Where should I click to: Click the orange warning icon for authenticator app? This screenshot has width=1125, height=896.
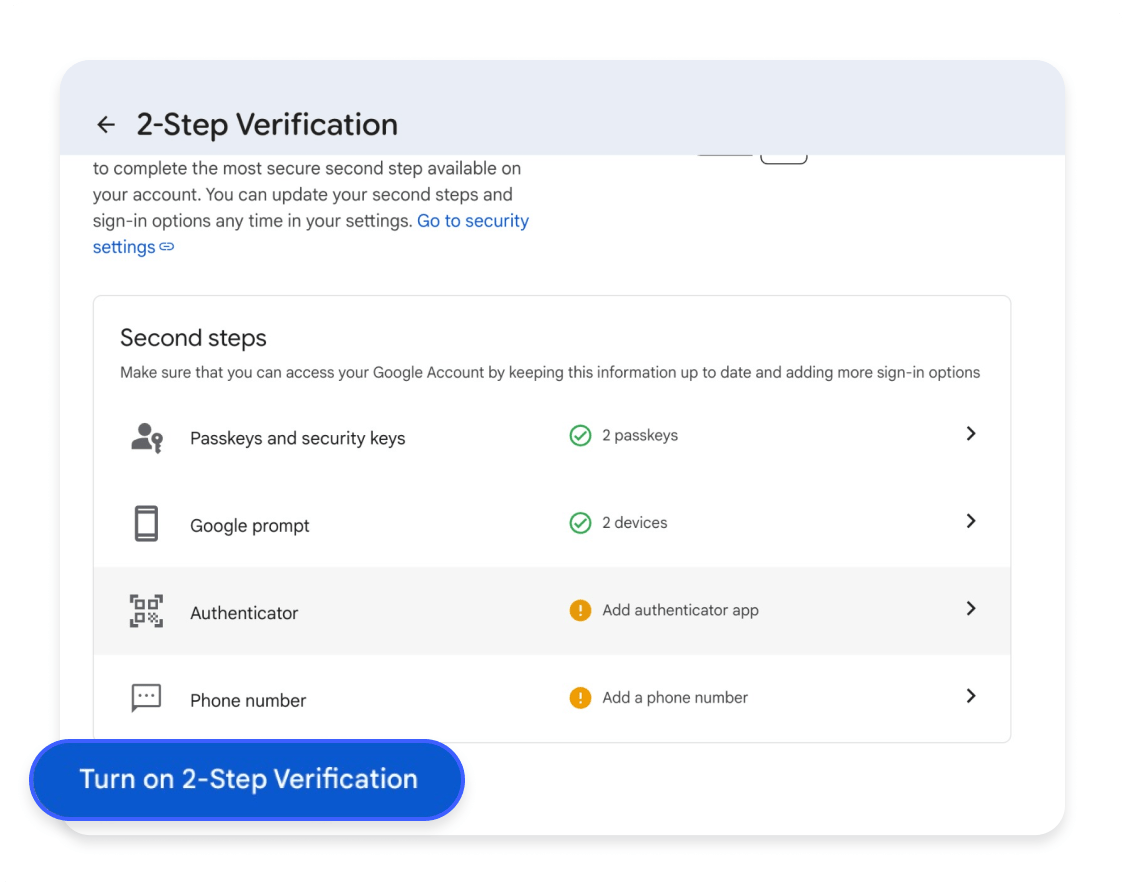(x=580, y=610)
